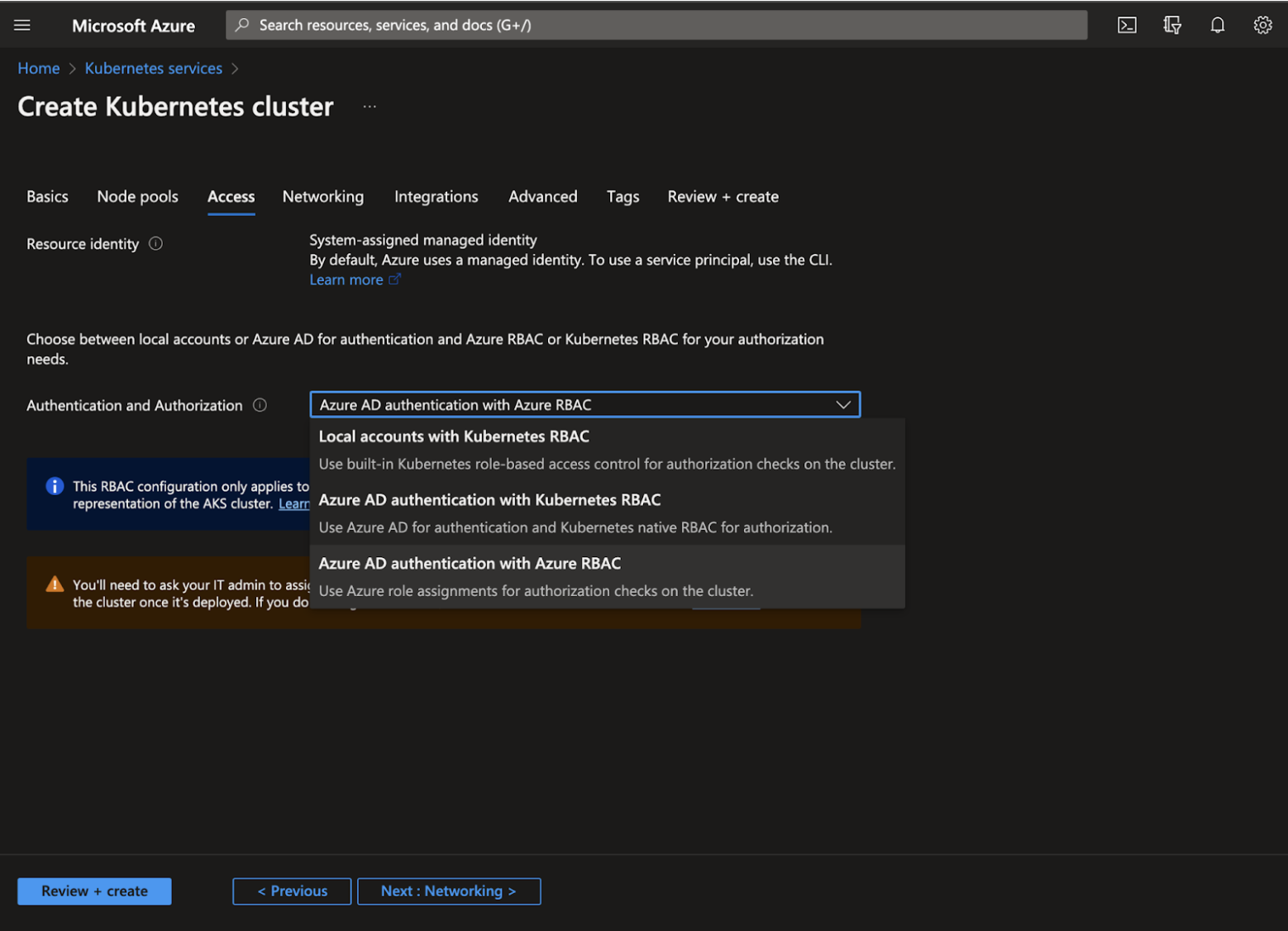Select the Access tab
The height and width of the screenshot is (931, 1288).
tap(231, 197)
